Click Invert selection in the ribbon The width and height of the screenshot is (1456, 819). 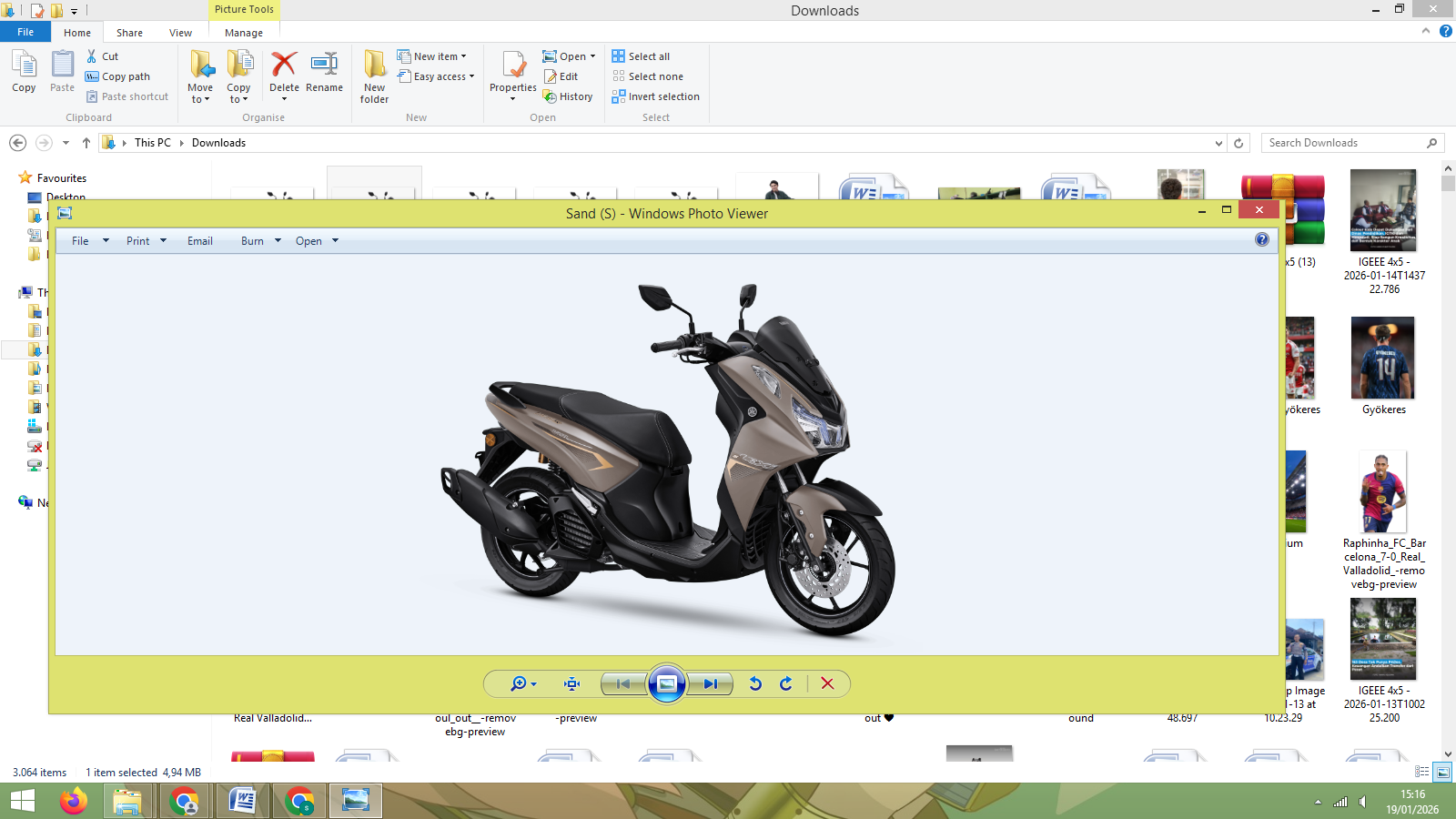coord(655,96)
